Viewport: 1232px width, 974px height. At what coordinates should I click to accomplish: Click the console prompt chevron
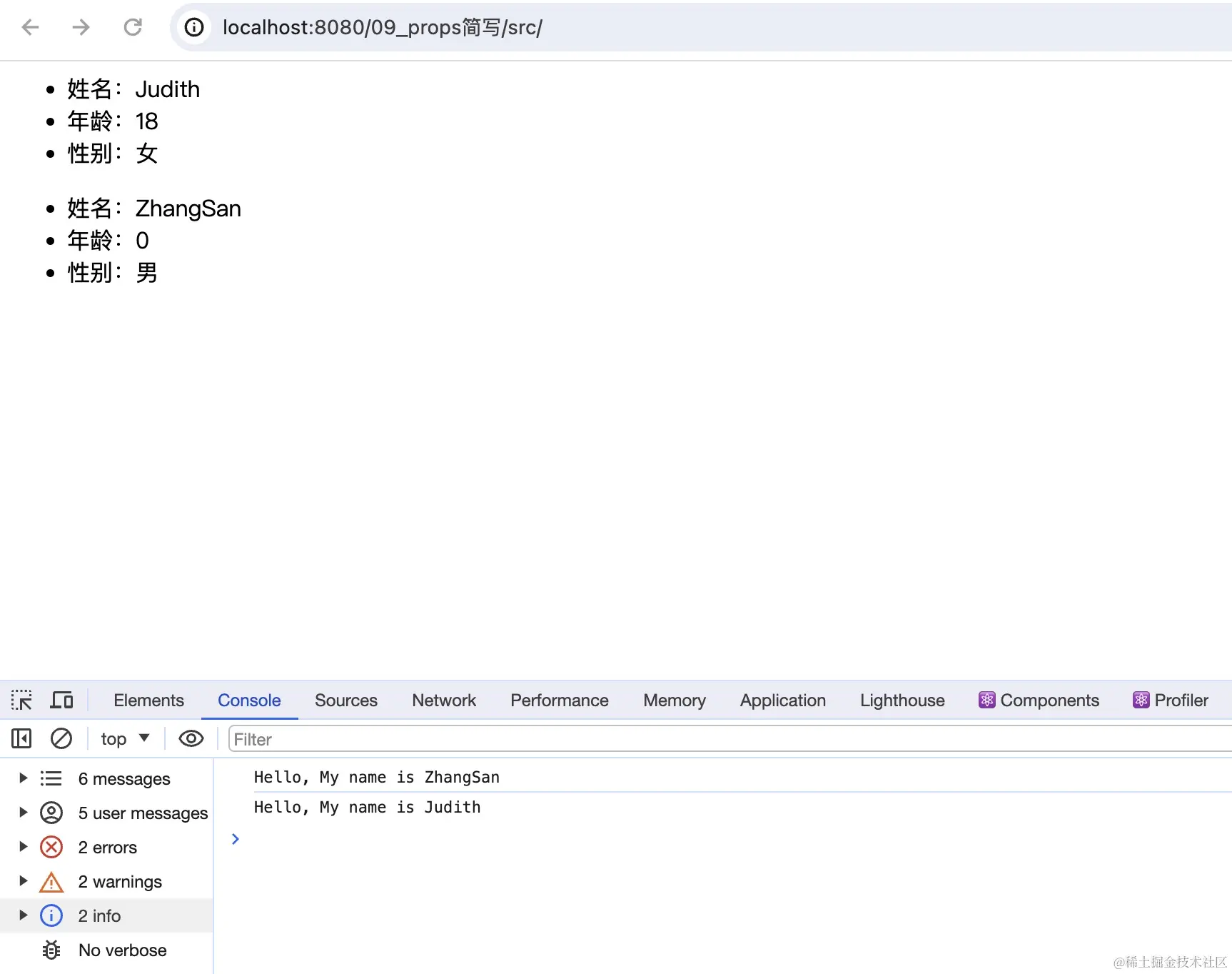tap(236, 839)
